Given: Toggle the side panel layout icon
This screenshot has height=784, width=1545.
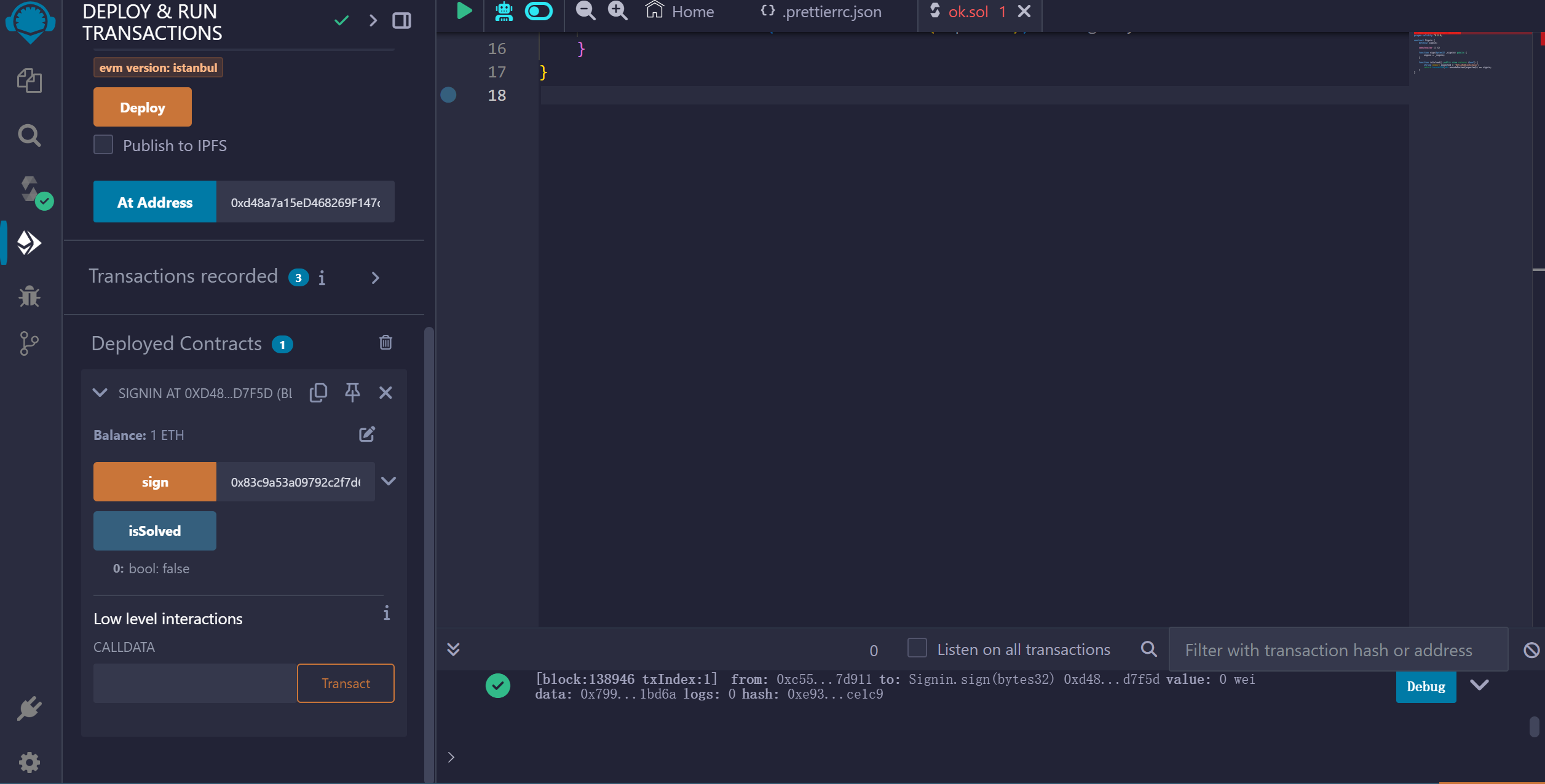Looking at the screenshot, I should click(402, 21).
